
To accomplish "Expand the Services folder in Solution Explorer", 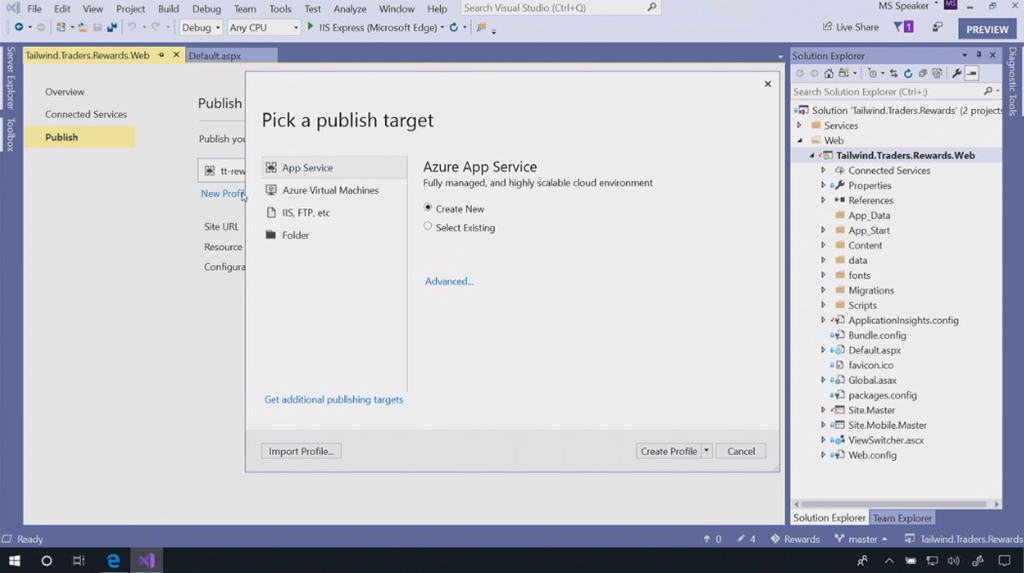I will pyautogui.click(x=799, y=126).
